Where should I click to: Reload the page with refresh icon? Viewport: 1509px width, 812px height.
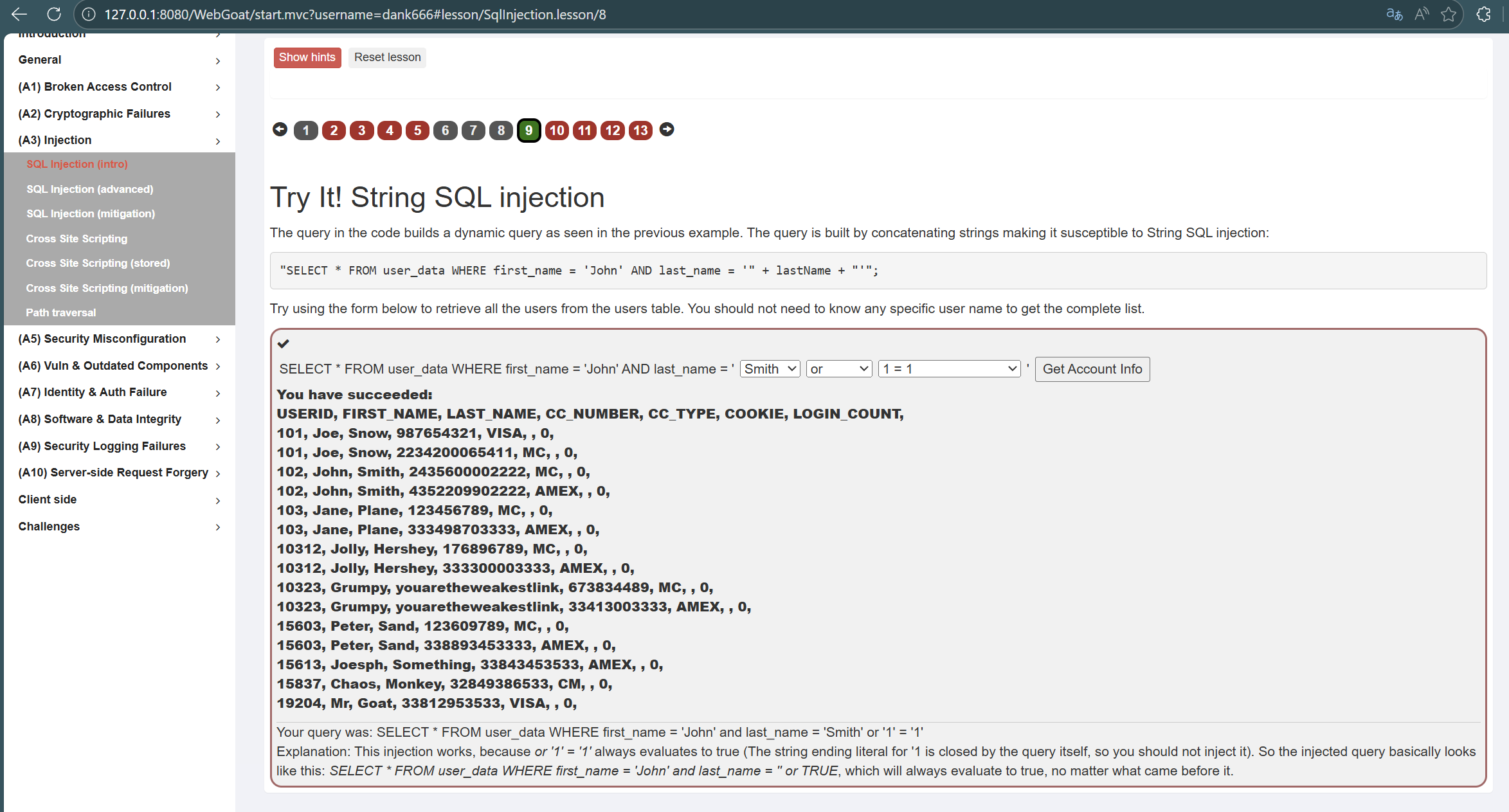click(54, 14)
